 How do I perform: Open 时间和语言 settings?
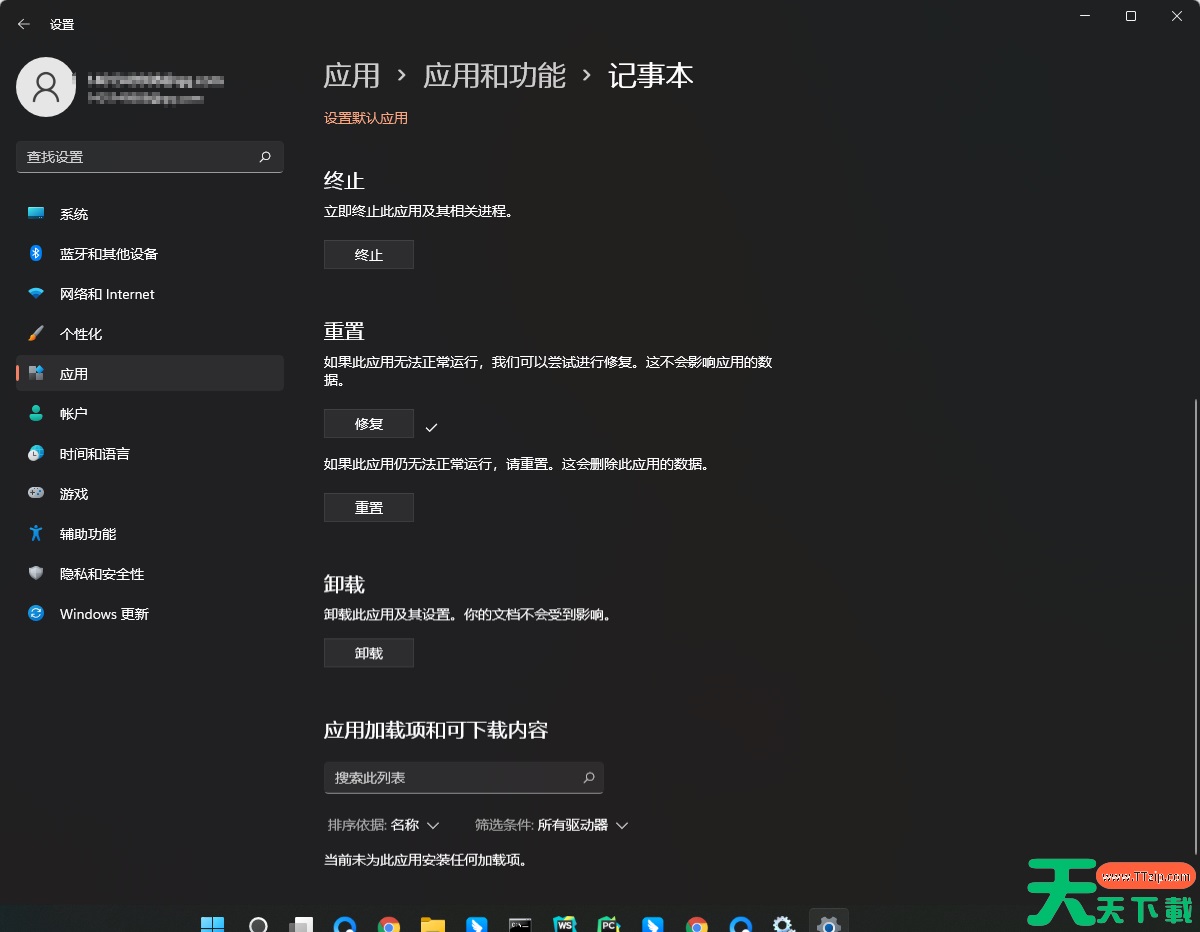(150, 454)
